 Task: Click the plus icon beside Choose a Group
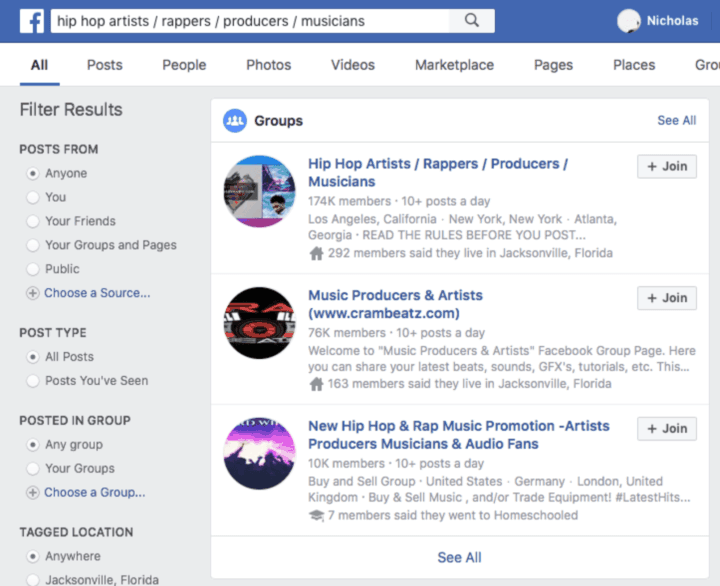tap(33, 492)
